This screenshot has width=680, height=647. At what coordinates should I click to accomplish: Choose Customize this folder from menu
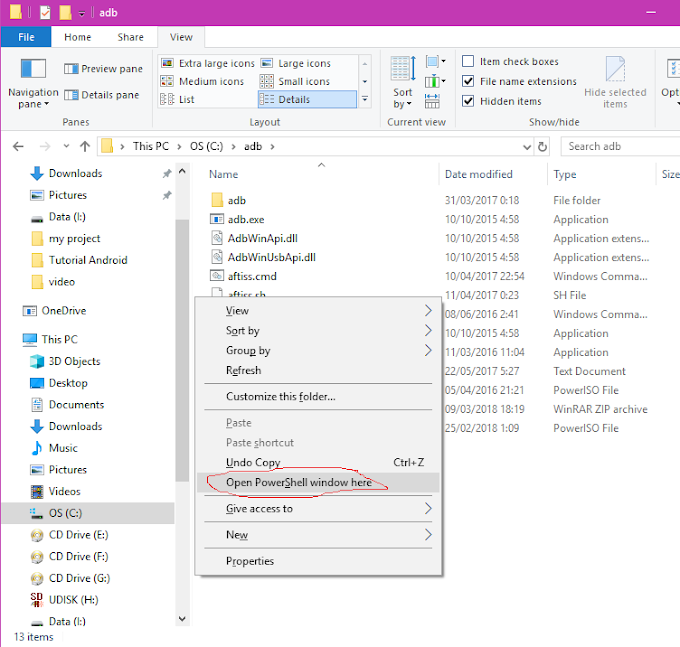318,396
